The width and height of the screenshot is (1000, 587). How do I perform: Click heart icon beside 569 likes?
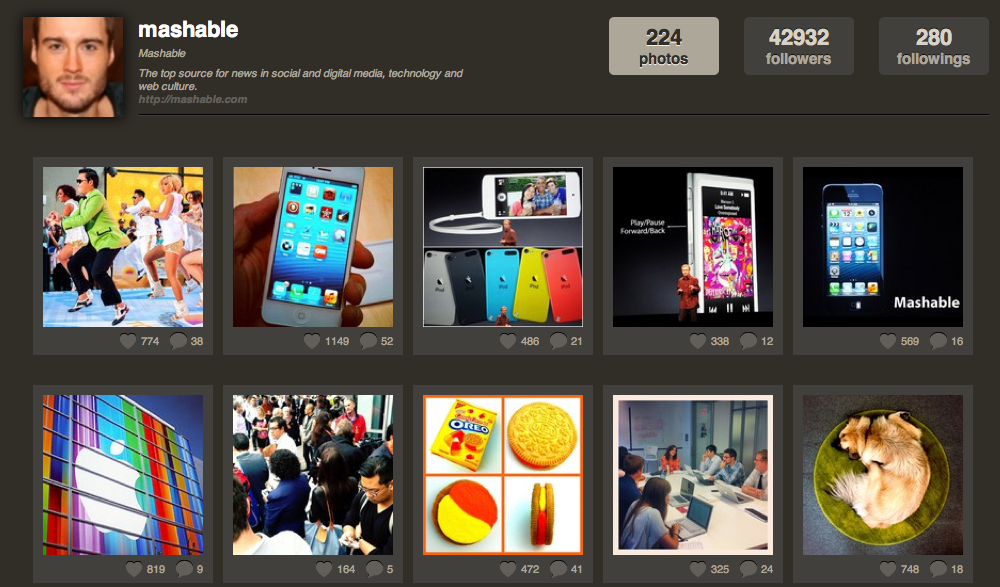point(888,341)
